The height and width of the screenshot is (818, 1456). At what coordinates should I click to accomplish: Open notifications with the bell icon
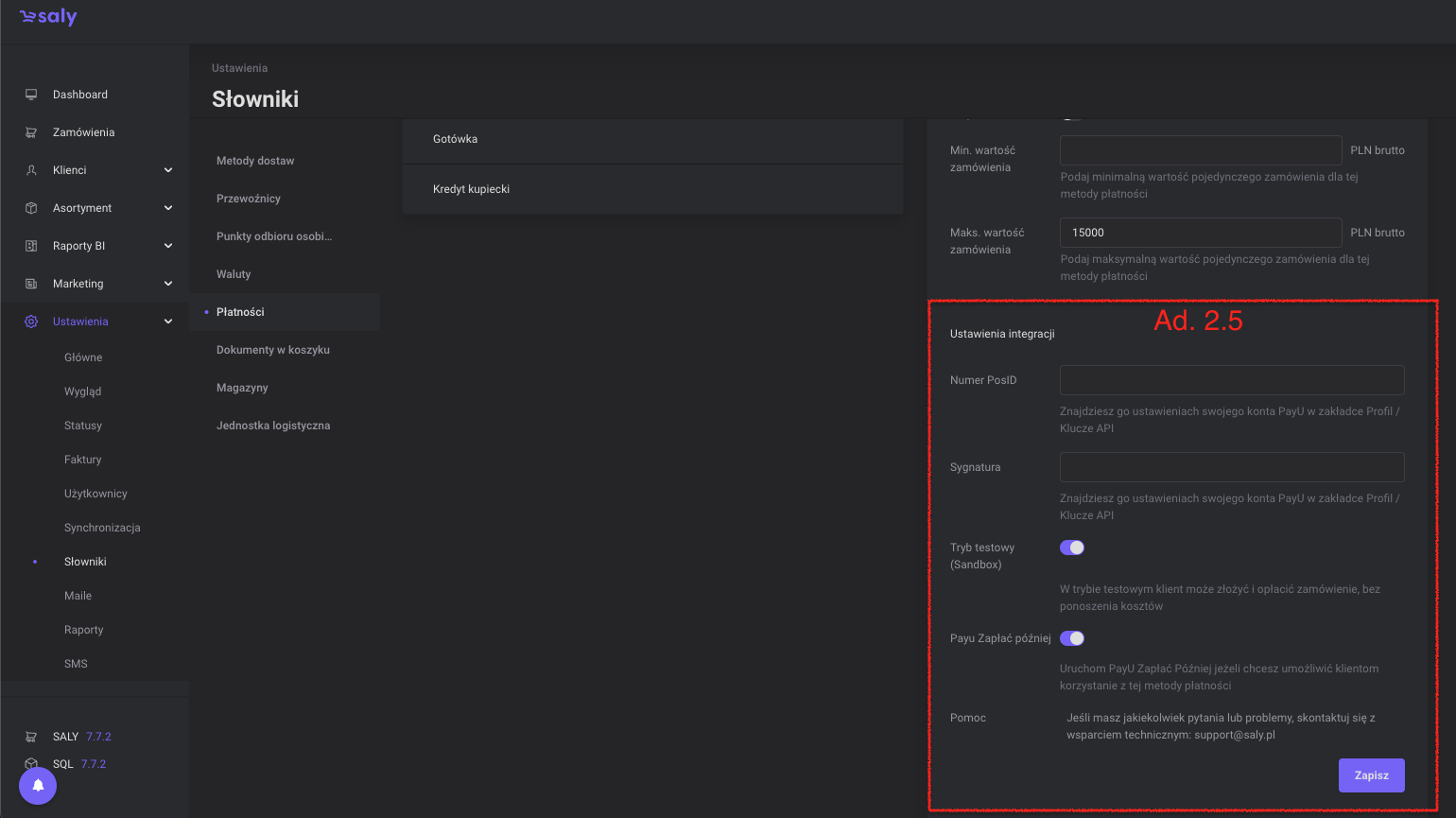pyautogui.click(x=38, y=785)
